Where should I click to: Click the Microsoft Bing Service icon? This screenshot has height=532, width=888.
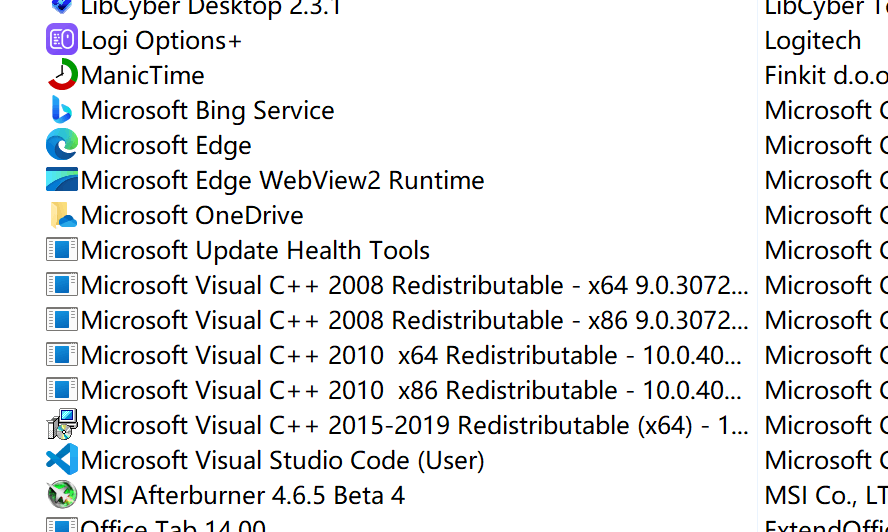(x=62, y=110)
